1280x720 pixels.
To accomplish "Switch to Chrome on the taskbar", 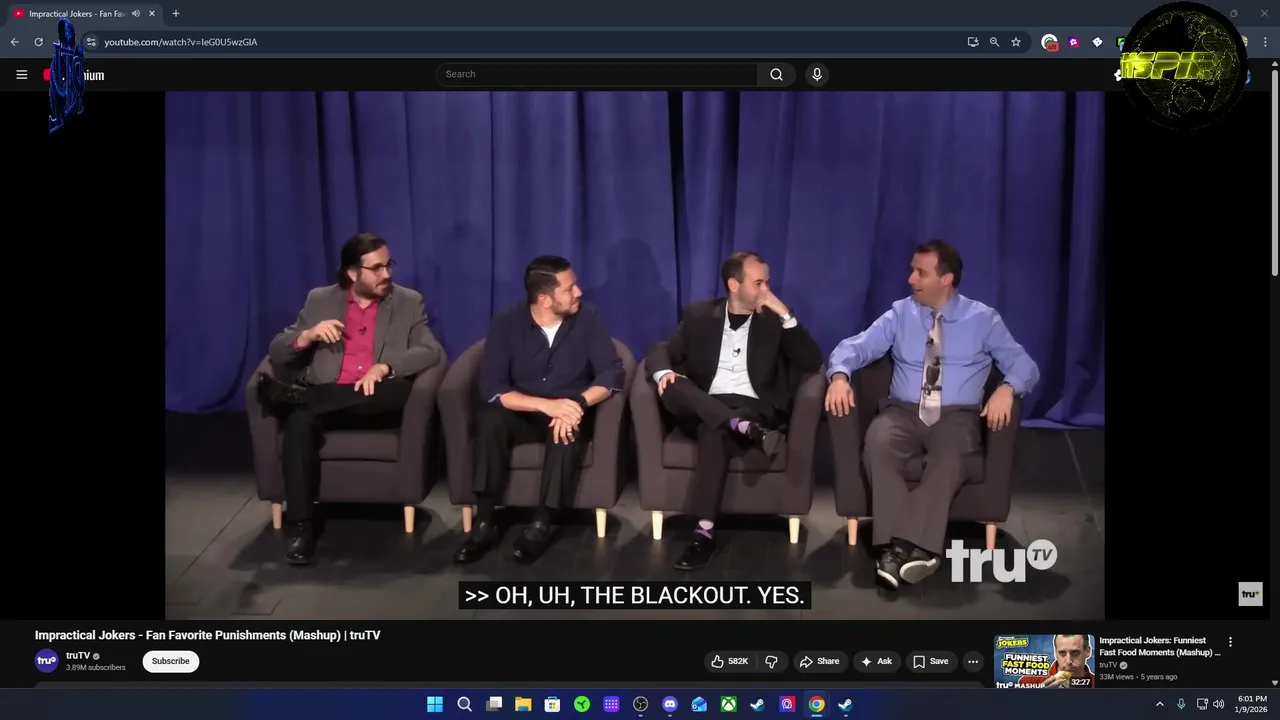I will [817, 704].
